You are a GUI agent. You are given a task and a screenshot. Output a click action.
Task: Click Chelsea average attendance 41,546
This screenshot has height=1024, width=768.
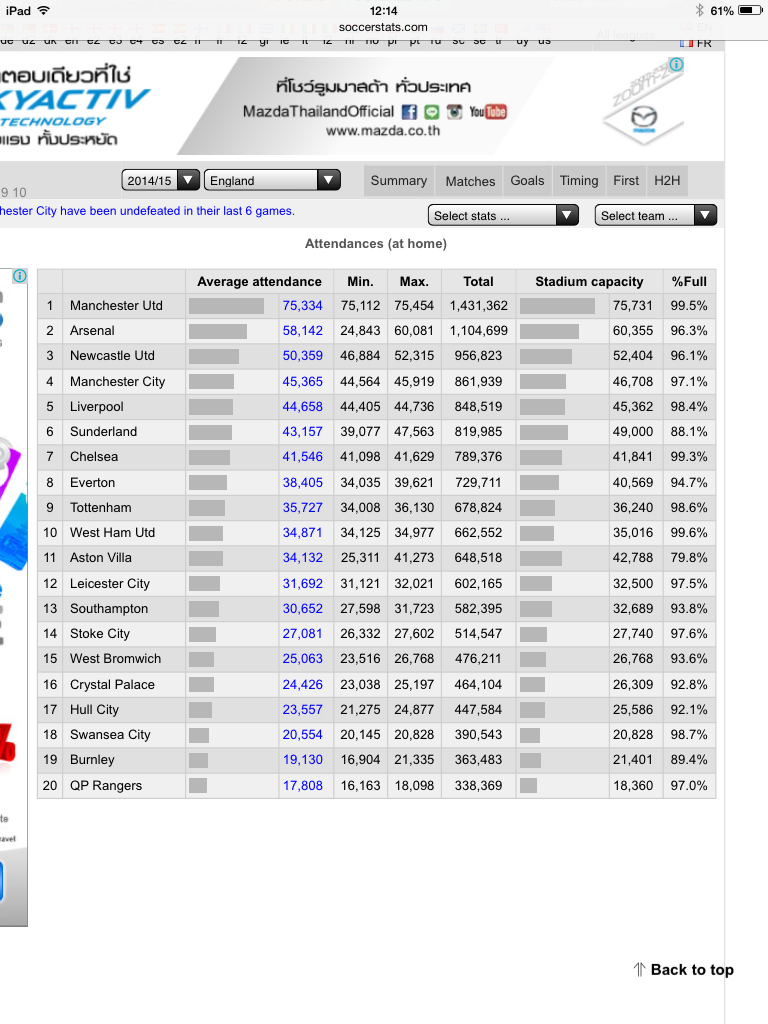tap(302, 456)
